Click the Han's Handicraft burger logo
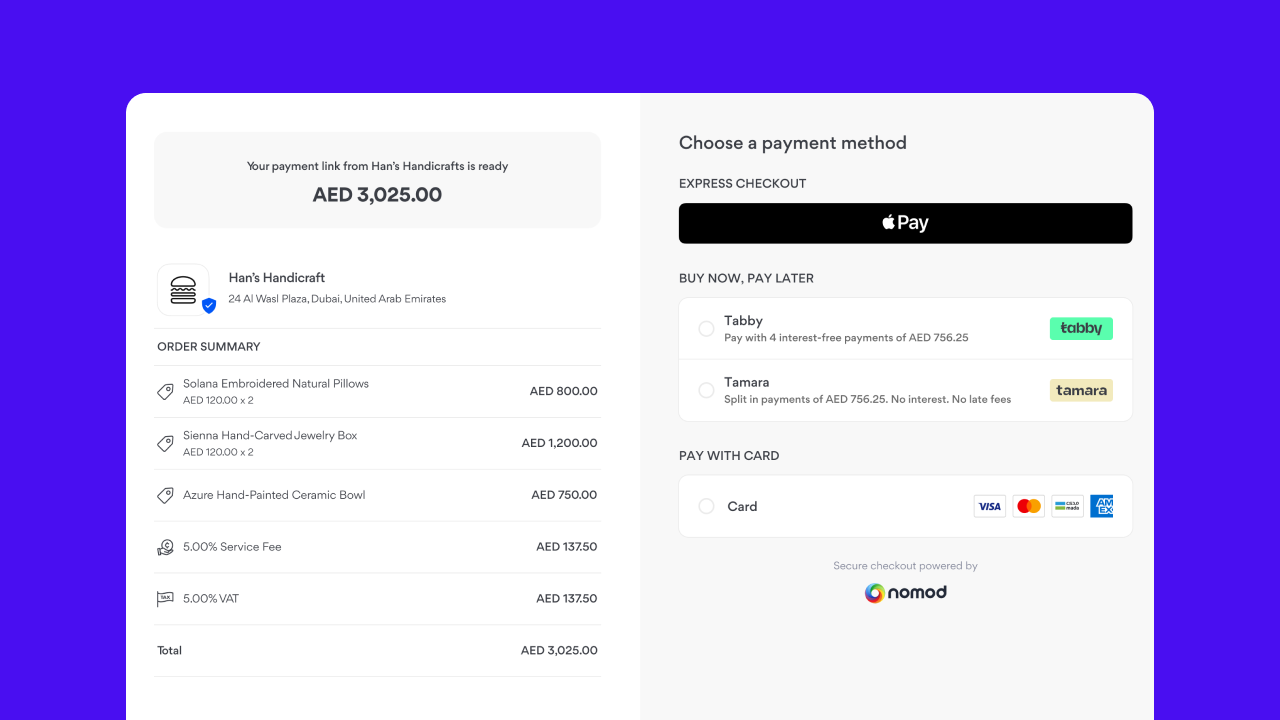The height and width of the screenshot is (720, 1280). point(183,290)
